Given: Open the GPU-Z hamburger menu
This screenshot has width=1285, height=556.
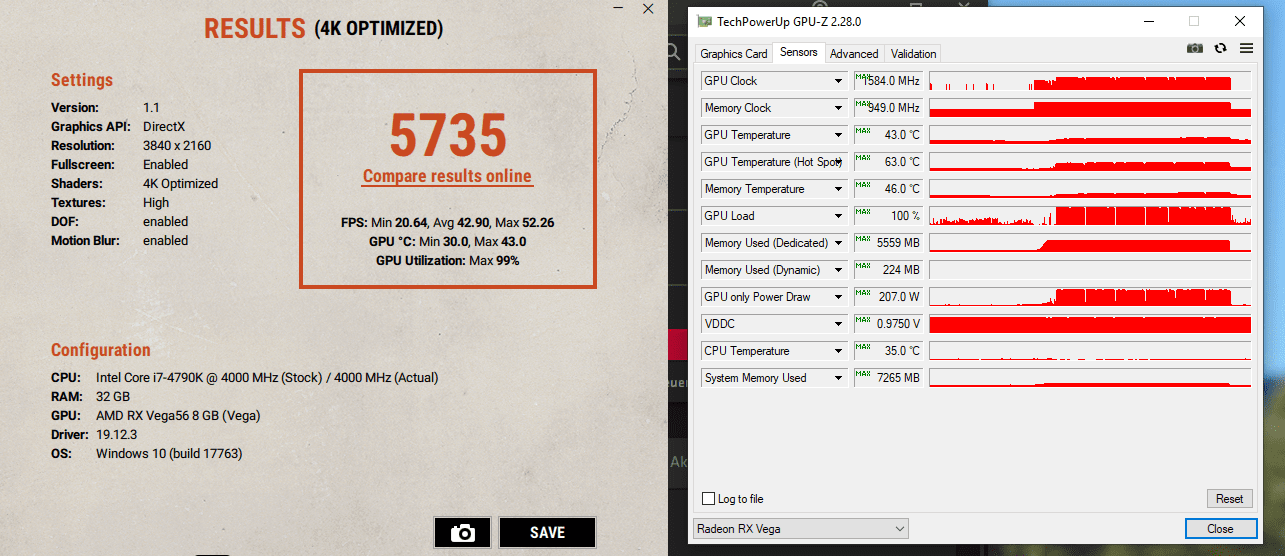Looking at the screenshot, I should (1246, 47).
